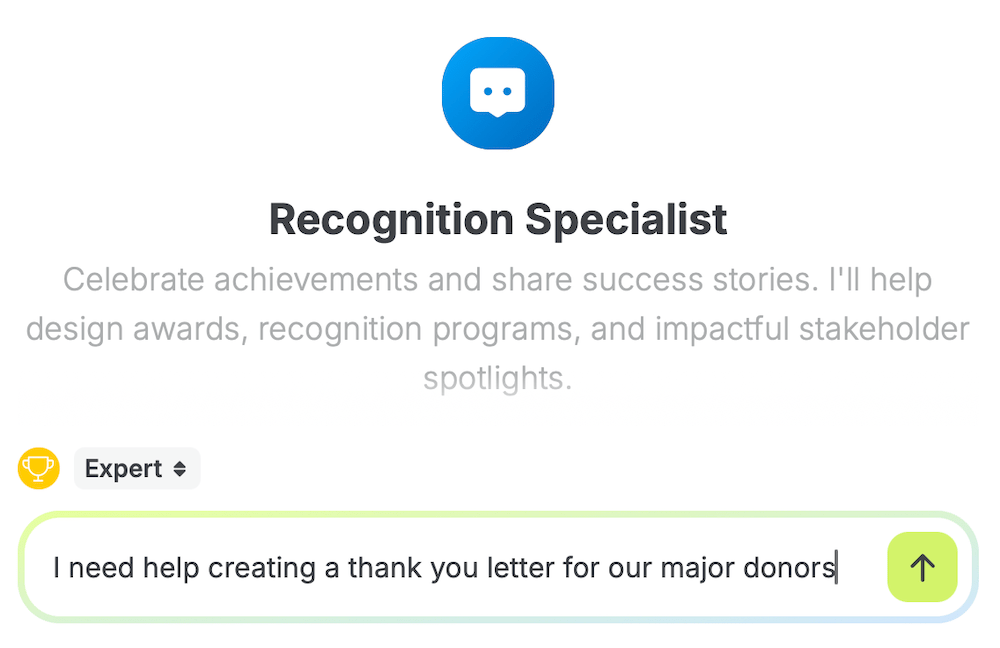Click the "design awards, recognition programs" line
This screenshot has width=1000, height=648.
tap(498, 329)
